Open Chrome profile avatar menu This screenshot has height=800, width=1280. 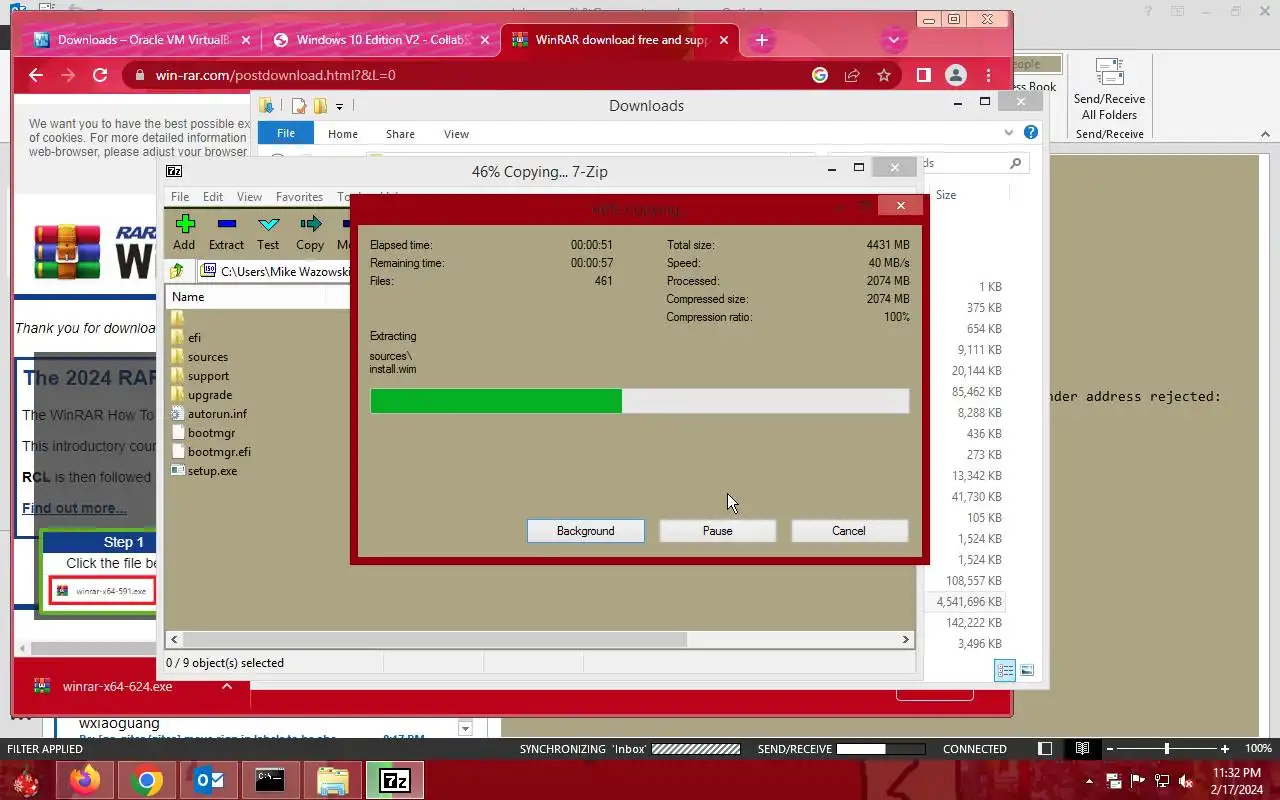pos(956,75)
